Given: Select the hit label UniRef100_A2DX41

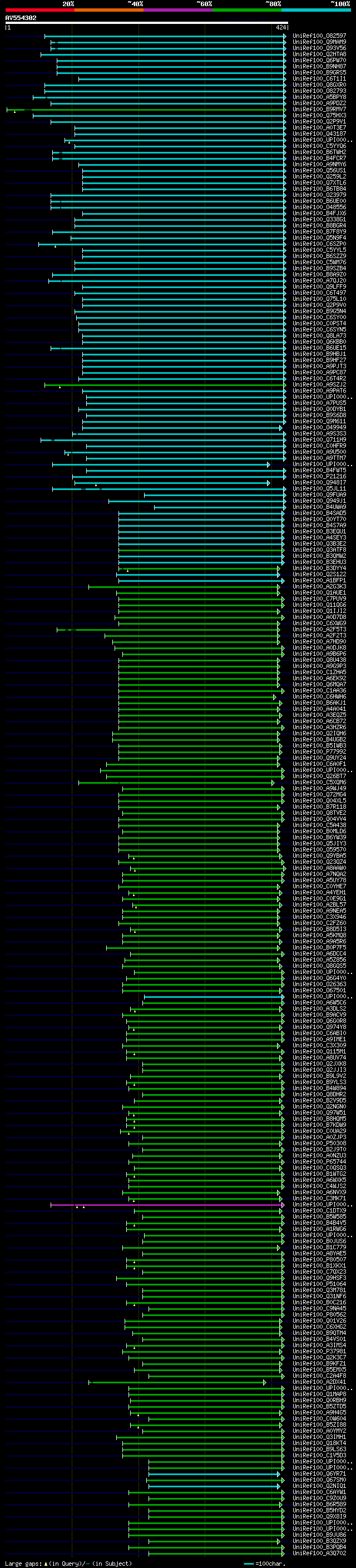Looking at the screenshot, I should [319, 1382].
